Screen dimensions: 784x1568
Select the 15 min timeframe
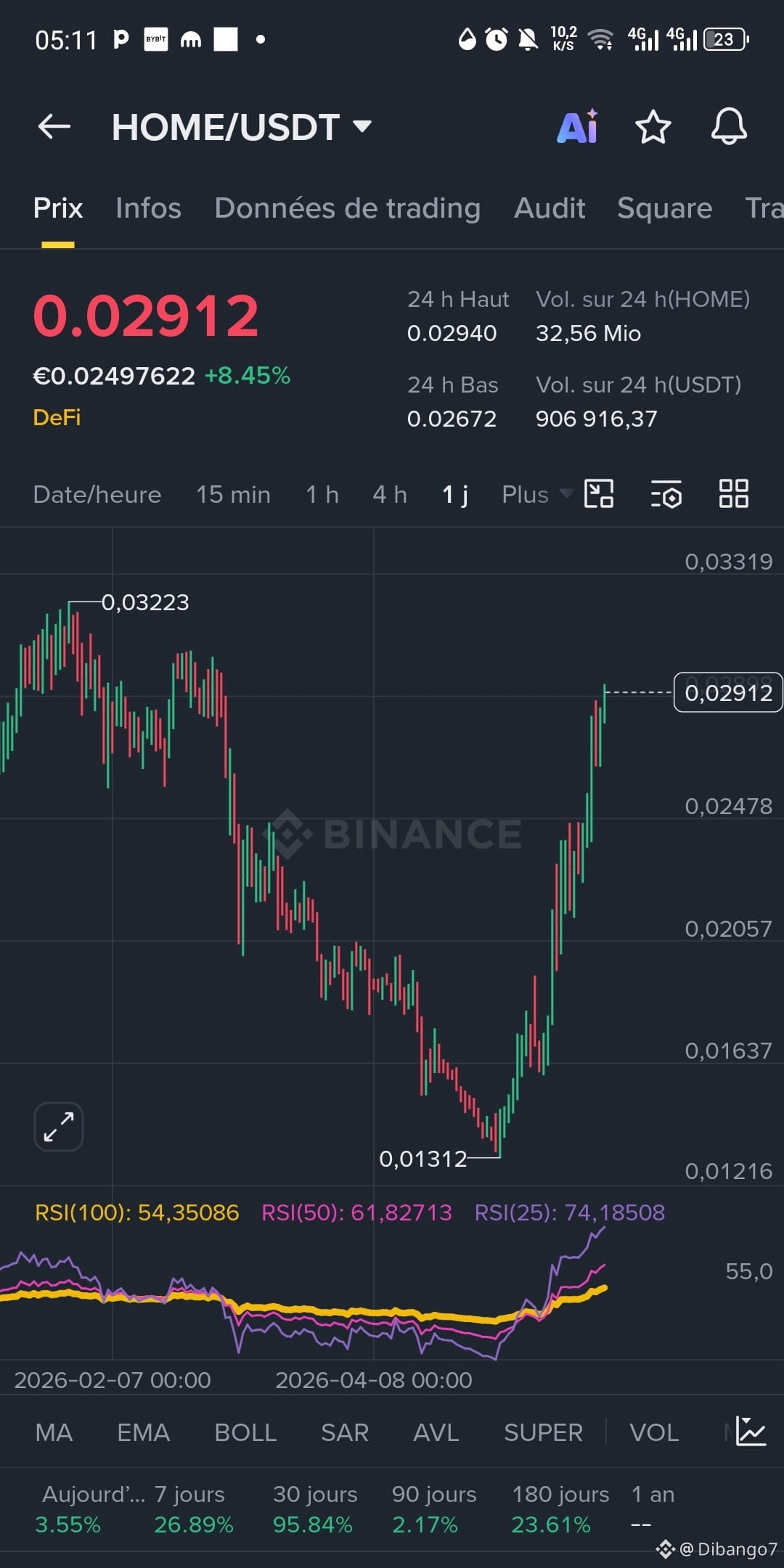233,494
